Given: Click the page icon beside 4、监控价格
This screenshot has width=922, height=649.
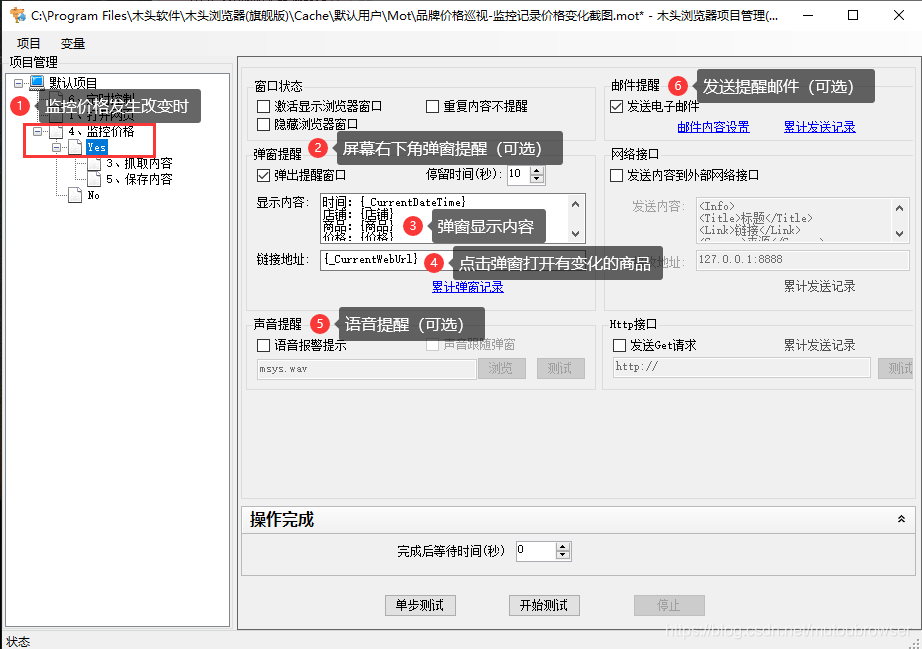Looking at the screenshot, I should point(56,132).
